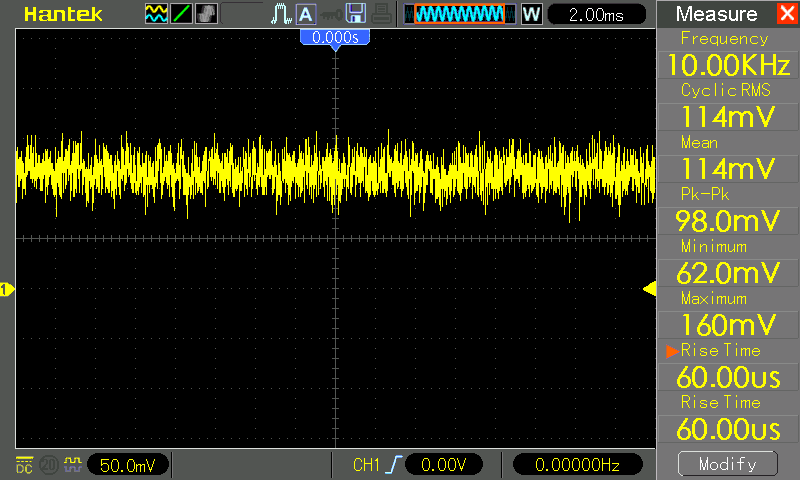Viewport: 800px width, 480px height.
Task: Select the Frequency measurement label
Action: 724,39
